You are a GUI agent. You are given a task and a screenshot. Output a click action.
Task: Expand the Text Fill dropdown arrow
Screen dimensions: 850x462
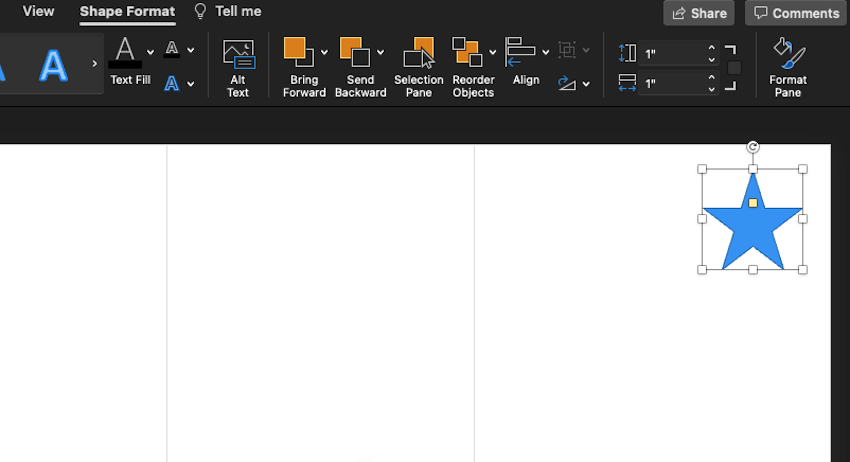tap(151, 52)
